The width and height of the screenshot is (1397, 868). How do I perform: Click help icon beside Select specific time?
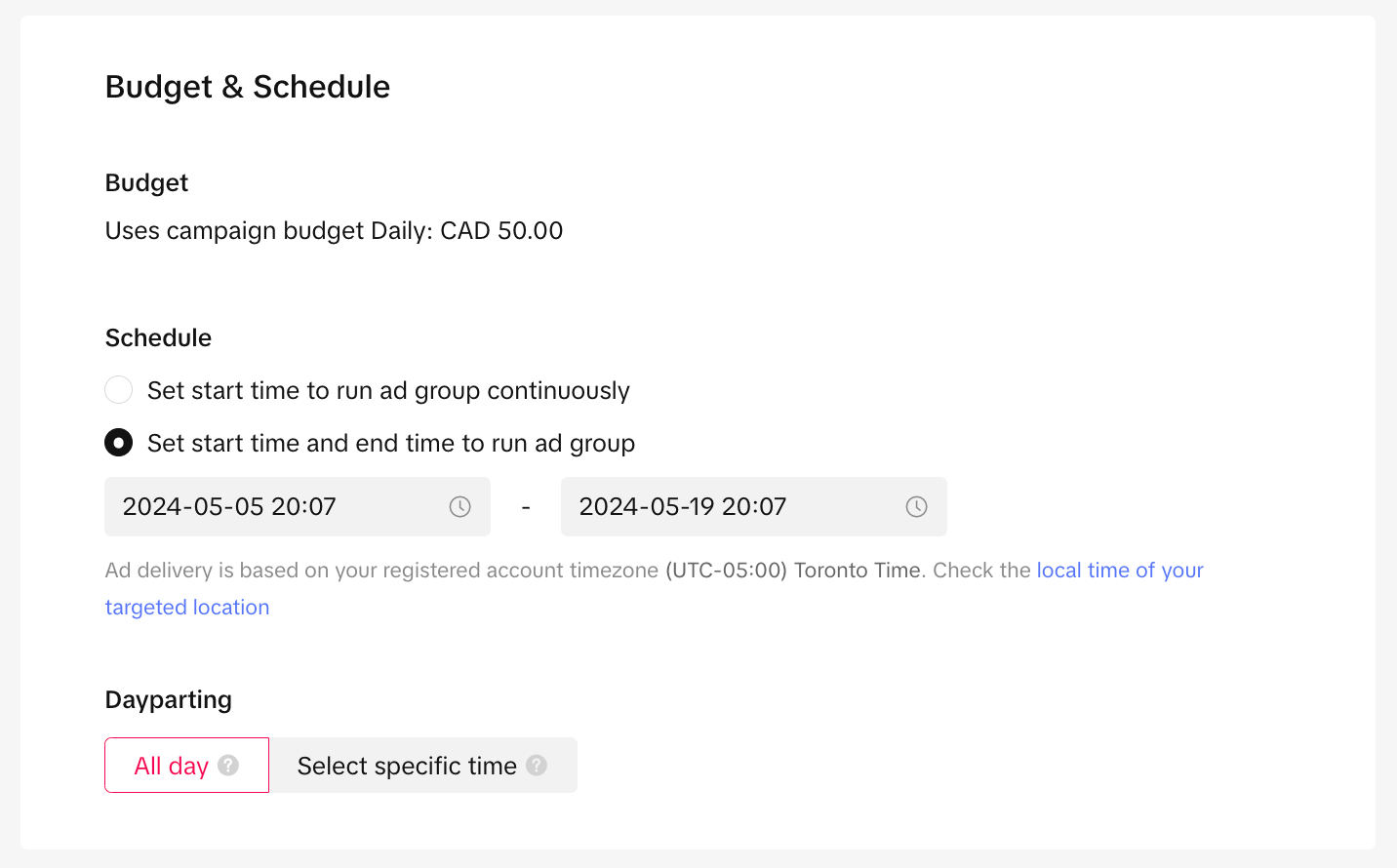click(x=537, y=766)
